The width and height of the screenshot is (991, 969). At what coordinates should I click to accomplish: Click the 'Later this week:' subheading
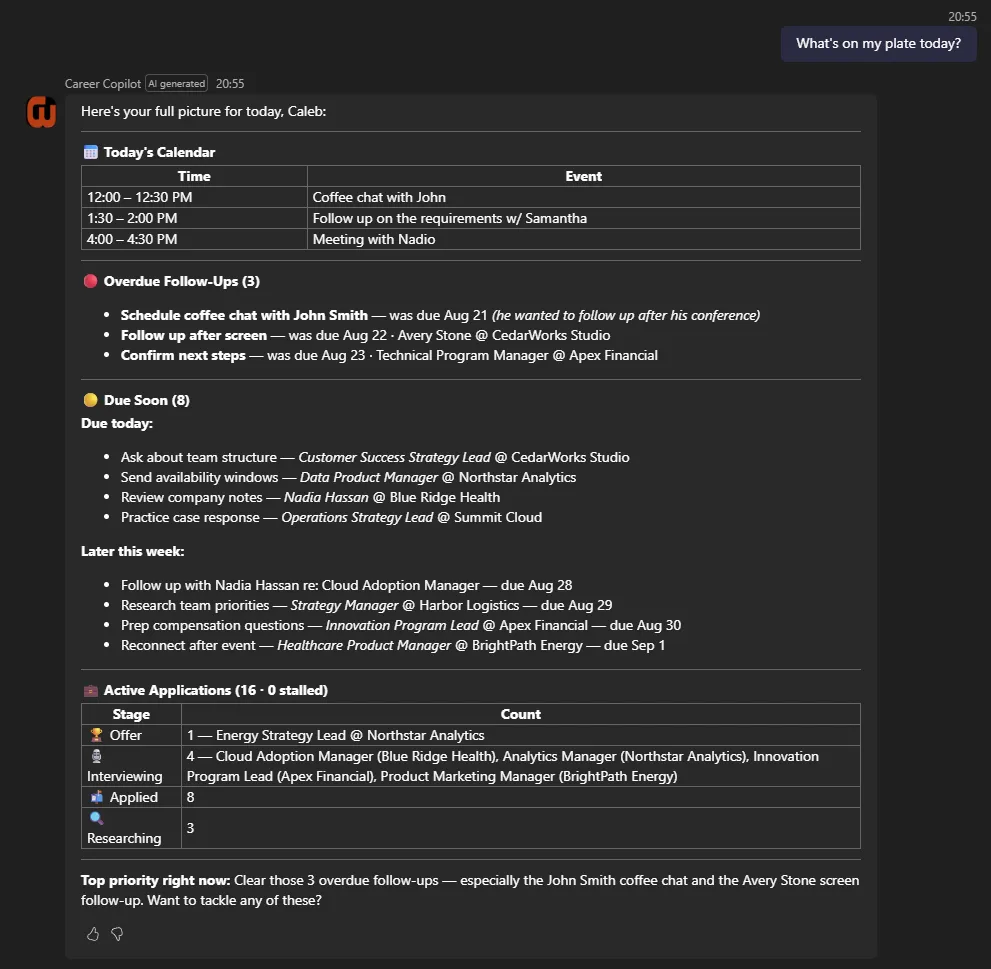pyautogui.click(x=133, y=551)
